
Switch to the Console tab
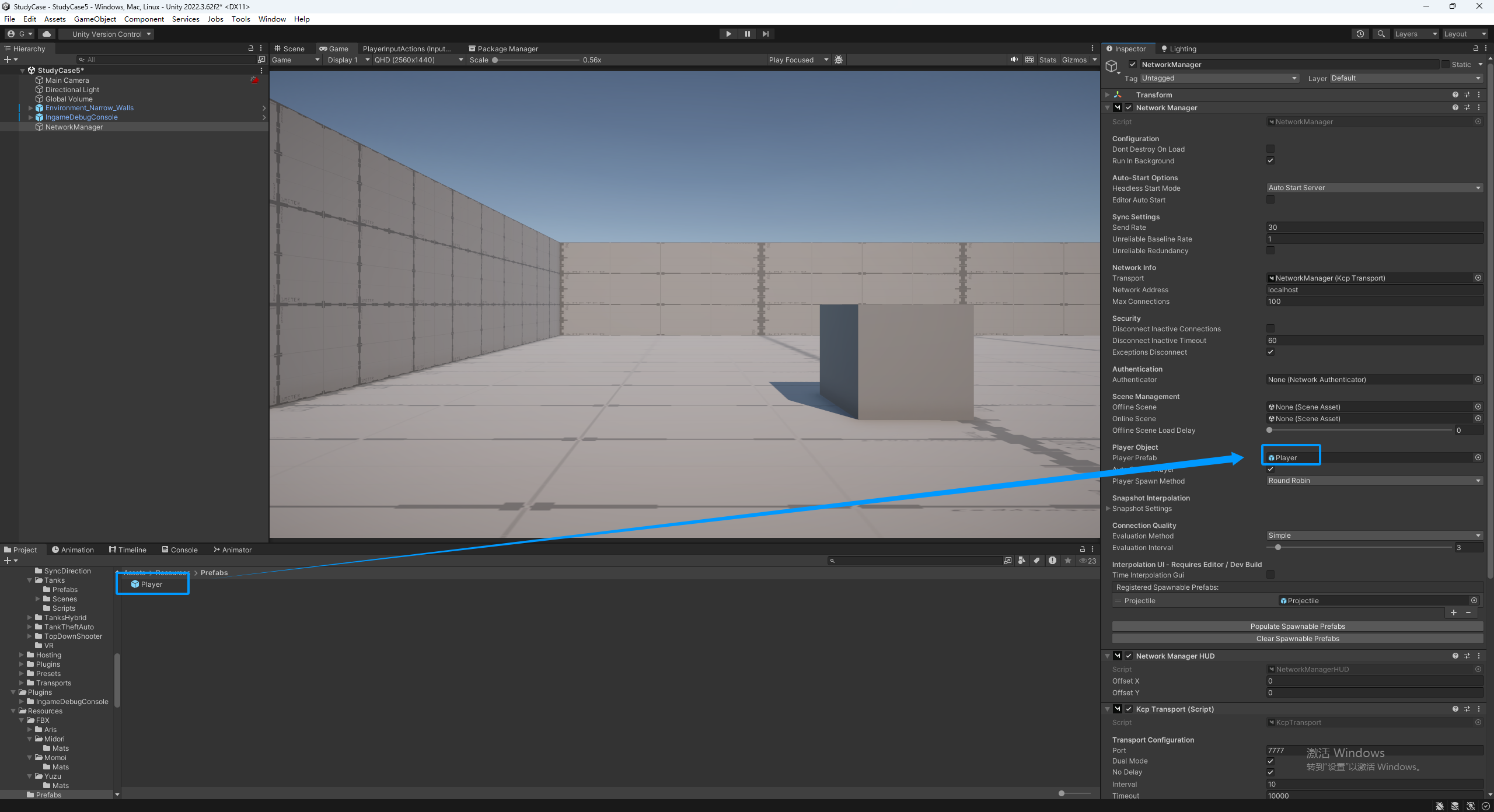pyautogui.click(x=180, y=549)
